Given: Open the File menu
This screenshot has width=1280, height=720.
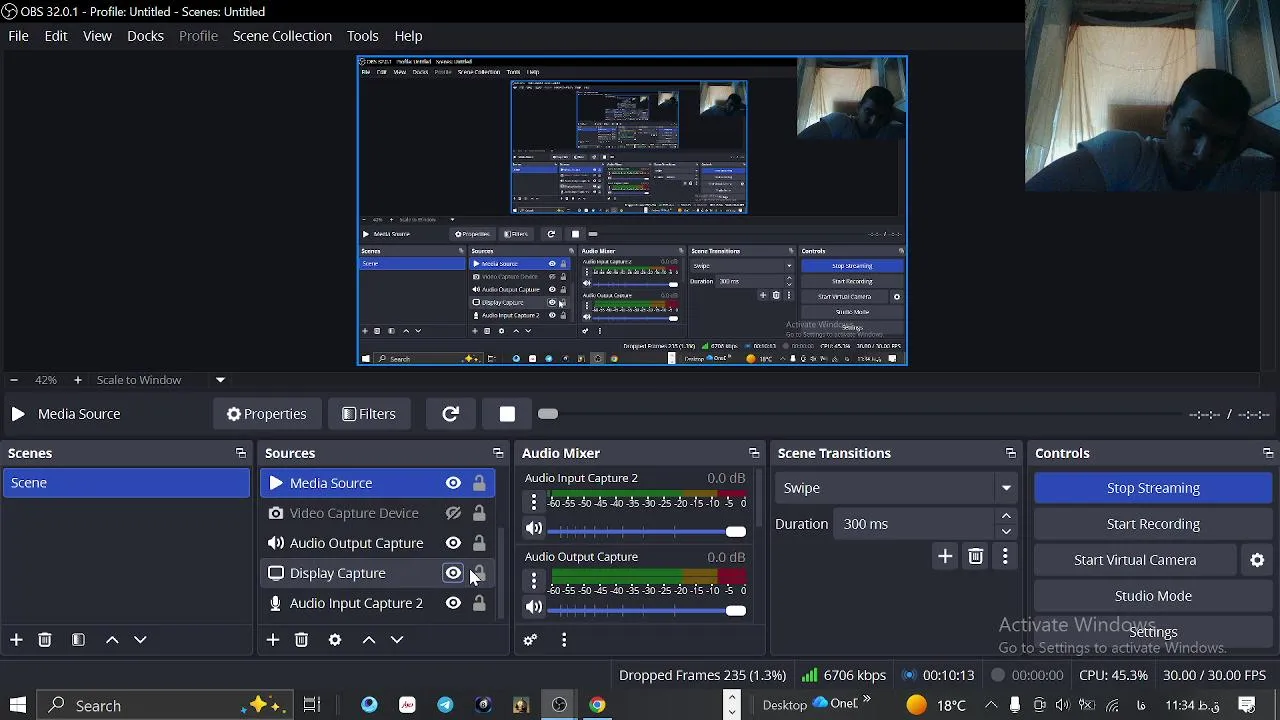Looking at the screenshot, I should coord(18,36).
